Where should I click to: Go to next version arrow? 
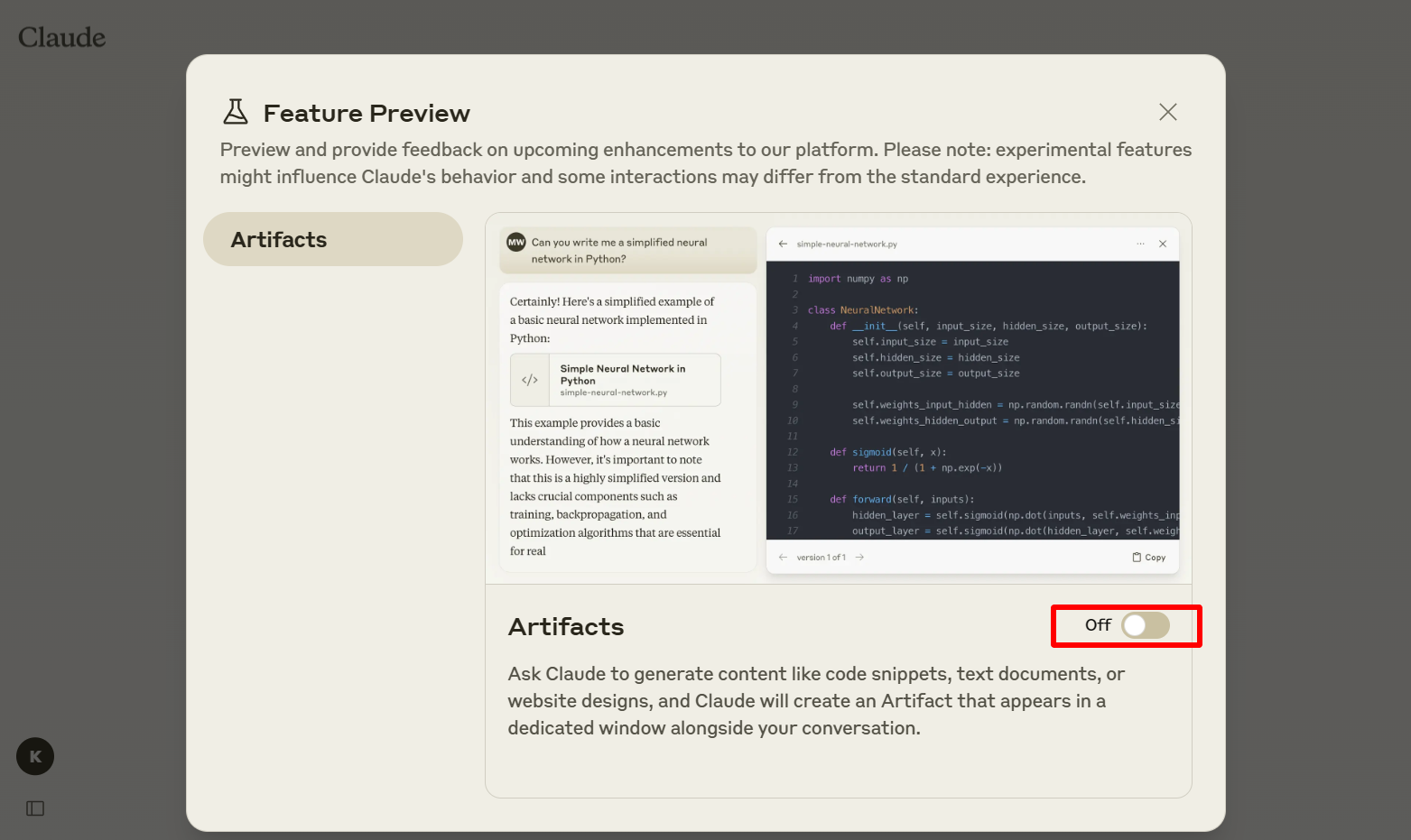[859, 558]
